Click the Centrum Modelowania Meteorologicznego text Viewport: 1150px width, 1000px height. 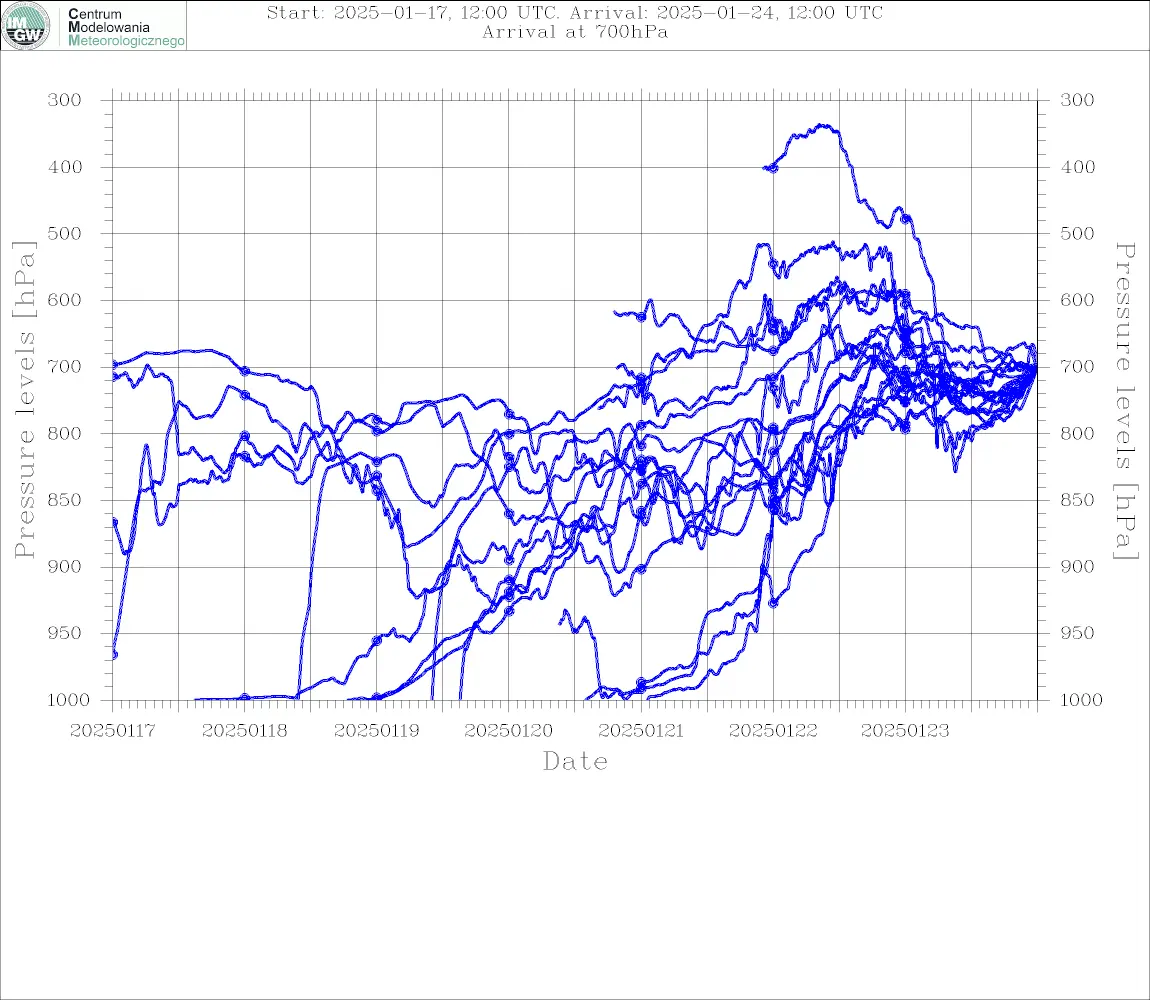point(126,27)
